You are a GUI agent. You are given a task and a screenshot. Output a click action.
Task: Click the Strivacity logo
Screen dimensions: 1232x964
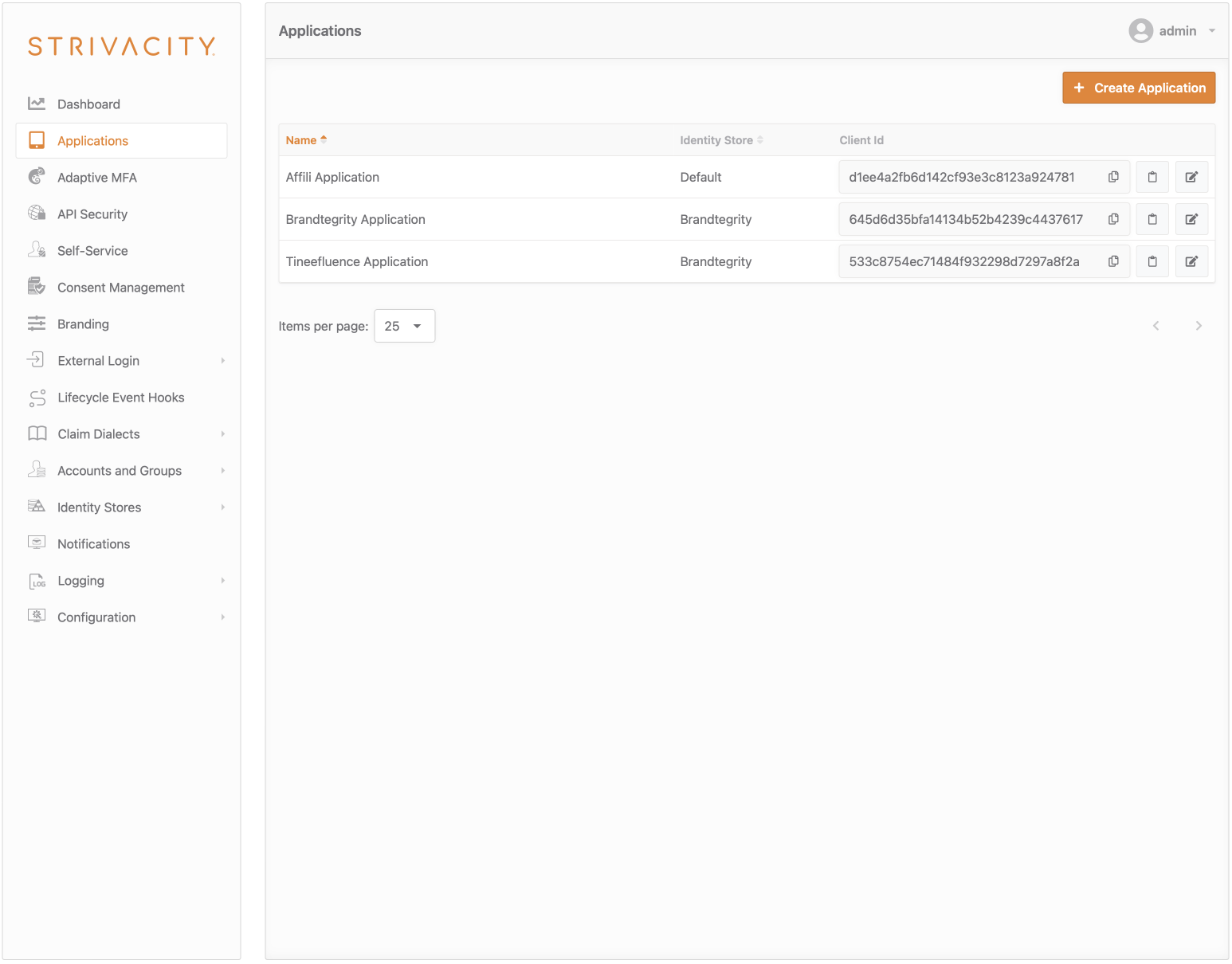122,46
